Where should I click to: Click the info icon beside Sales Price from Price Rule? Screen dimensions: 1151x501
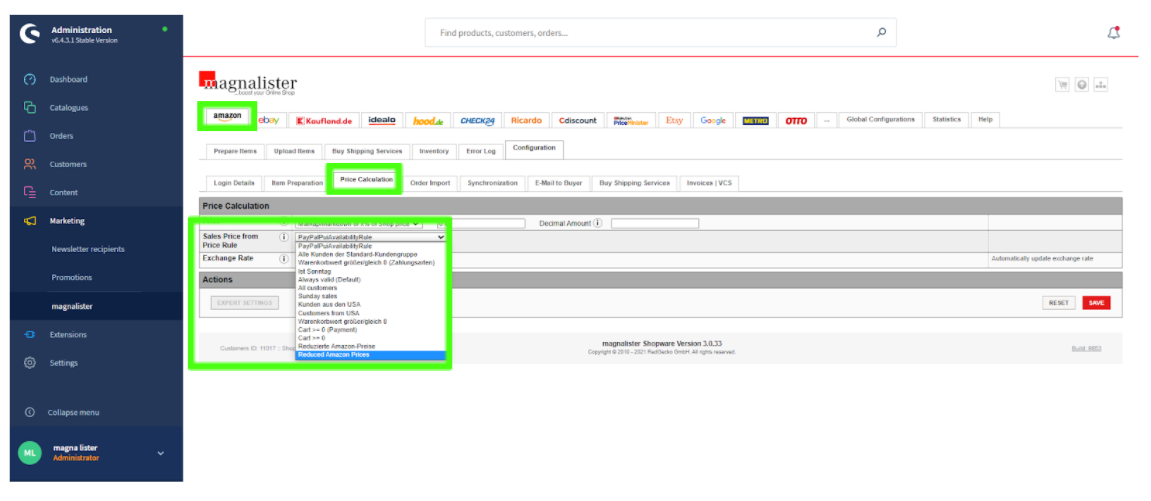coord(283,238)
